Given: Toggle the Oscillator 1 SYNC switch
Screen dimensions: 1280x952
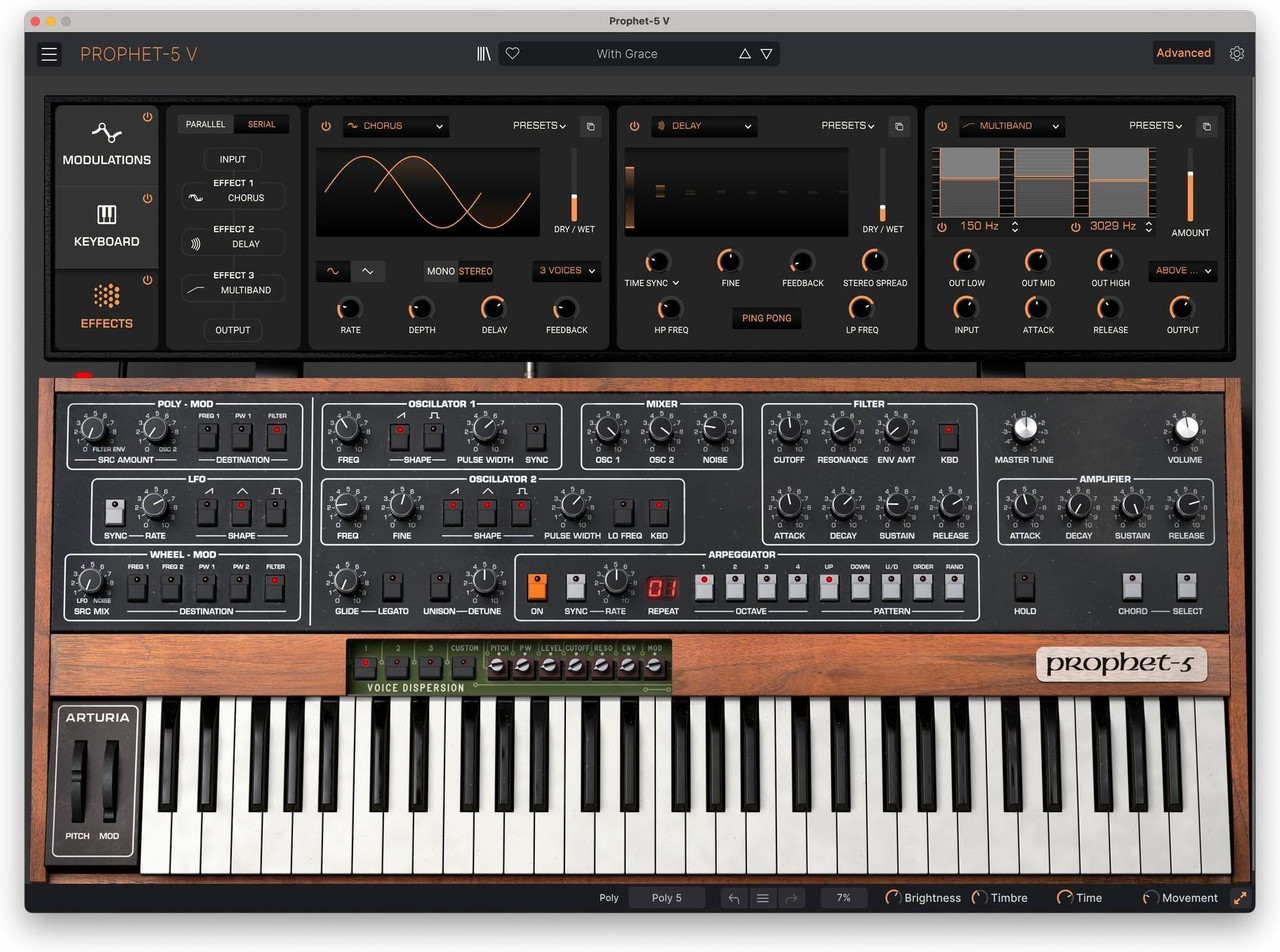Looking at the screenshot, I should point(536,436).
